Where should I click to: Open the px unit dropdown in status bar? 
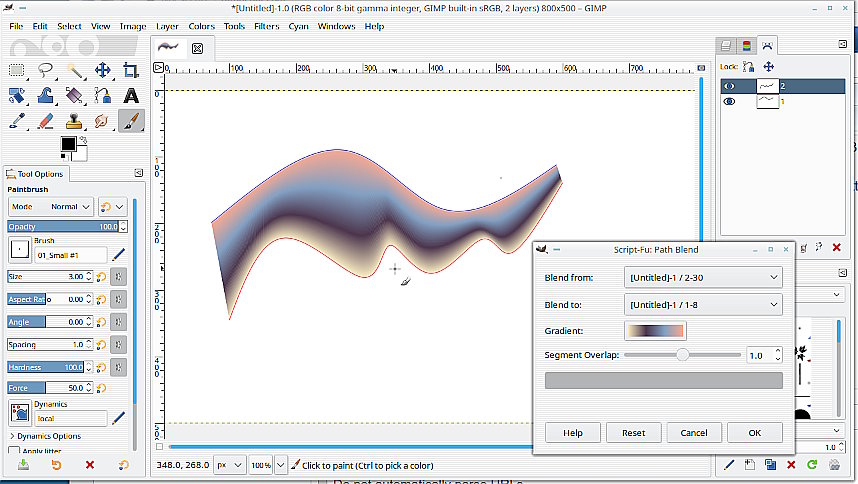(229, 465)
